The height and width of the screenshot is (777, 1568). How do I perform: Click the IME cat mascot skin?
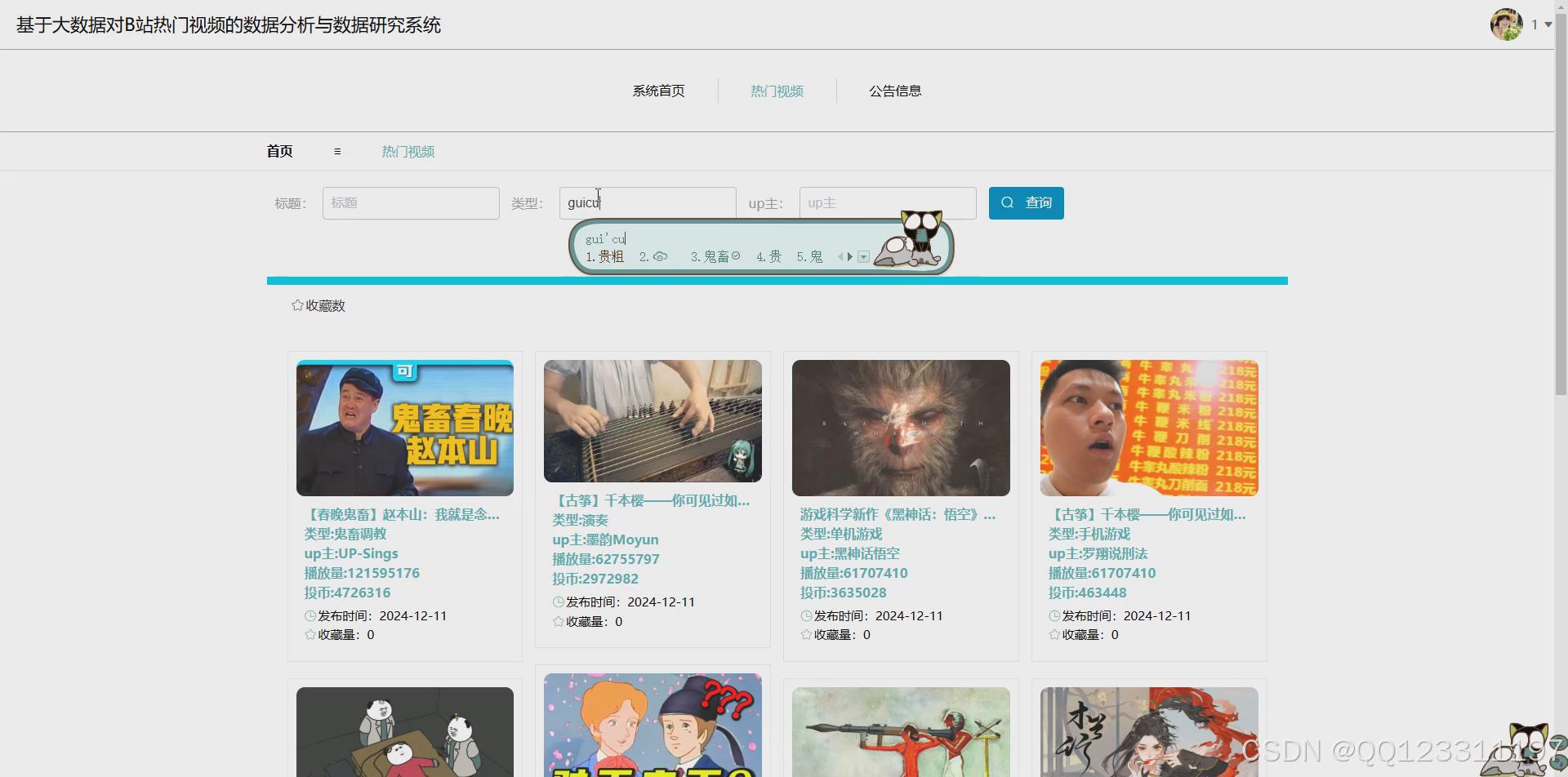coord(908,240)
